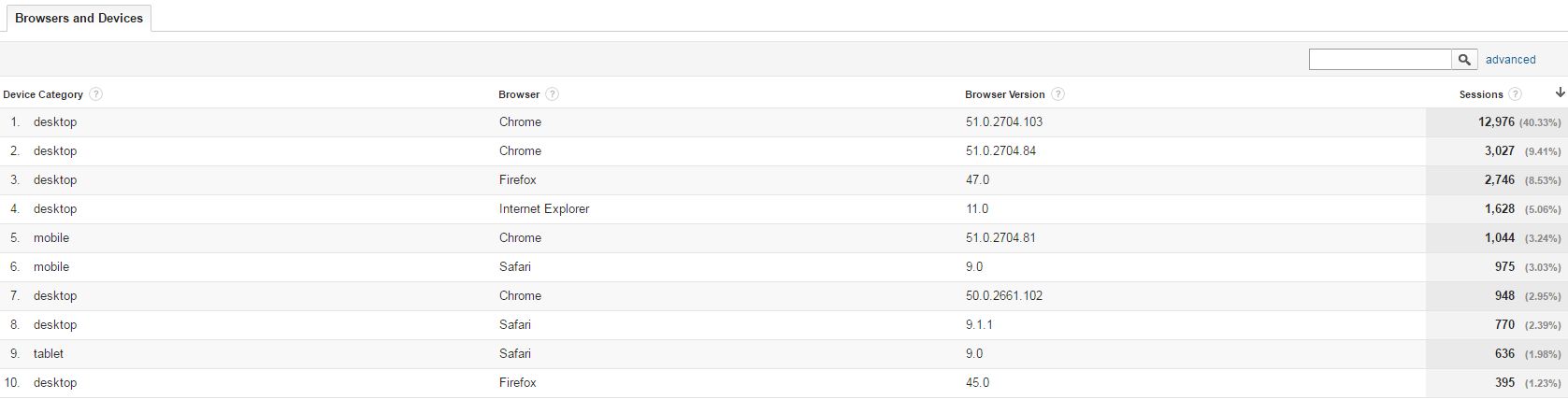Open Device Category help question icon
Image resolution: width=1568 pixels, height=399 pixels.
(x=95, y=94)
